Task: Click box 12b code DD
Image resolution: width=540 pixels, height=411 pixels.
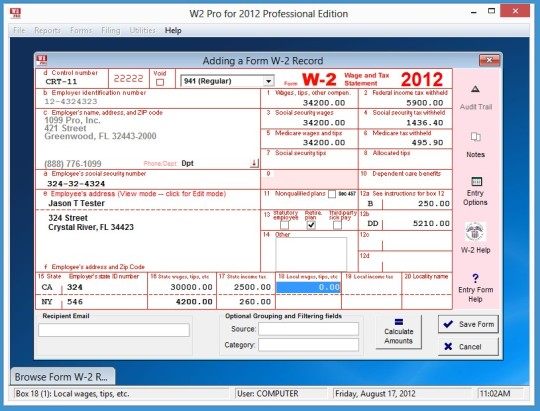Action: point(372,224)
